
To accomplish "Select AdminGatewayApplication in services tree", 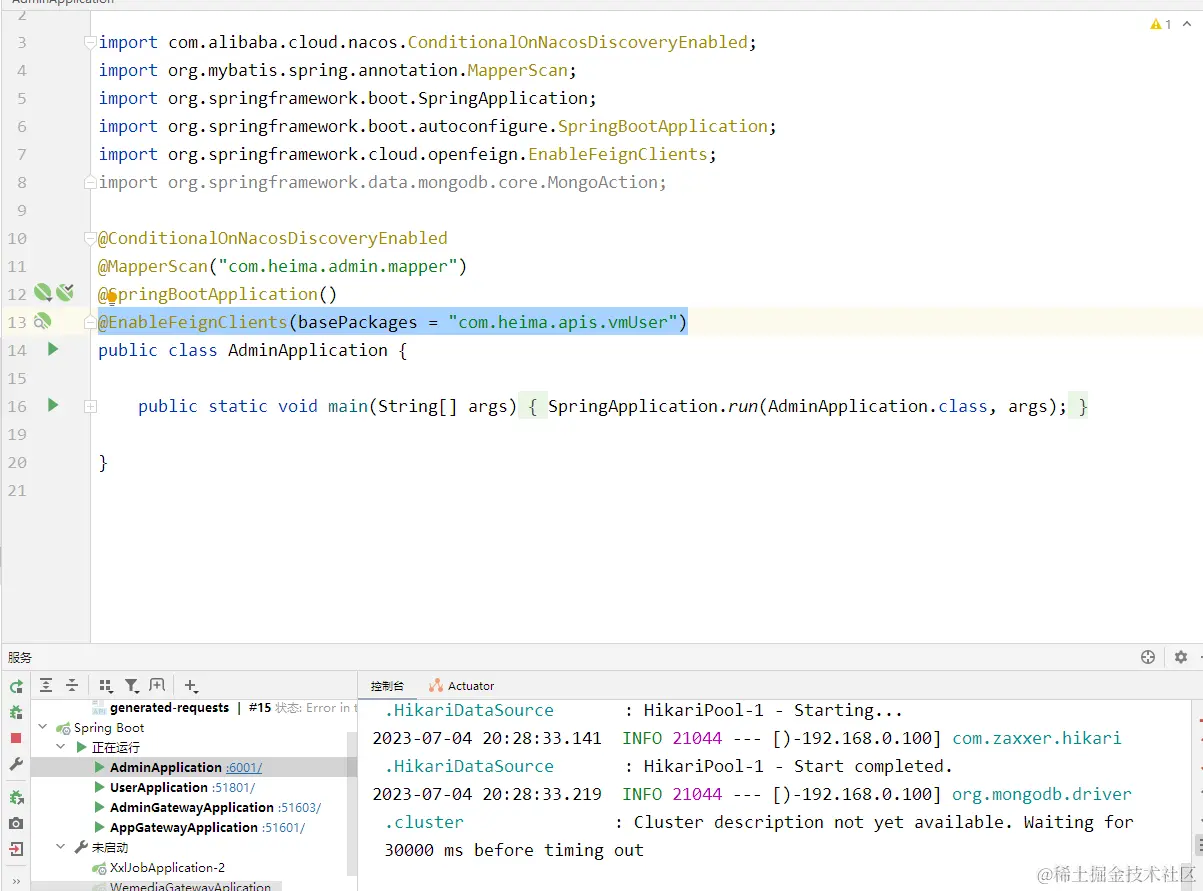I will click(x=192, y=808).
